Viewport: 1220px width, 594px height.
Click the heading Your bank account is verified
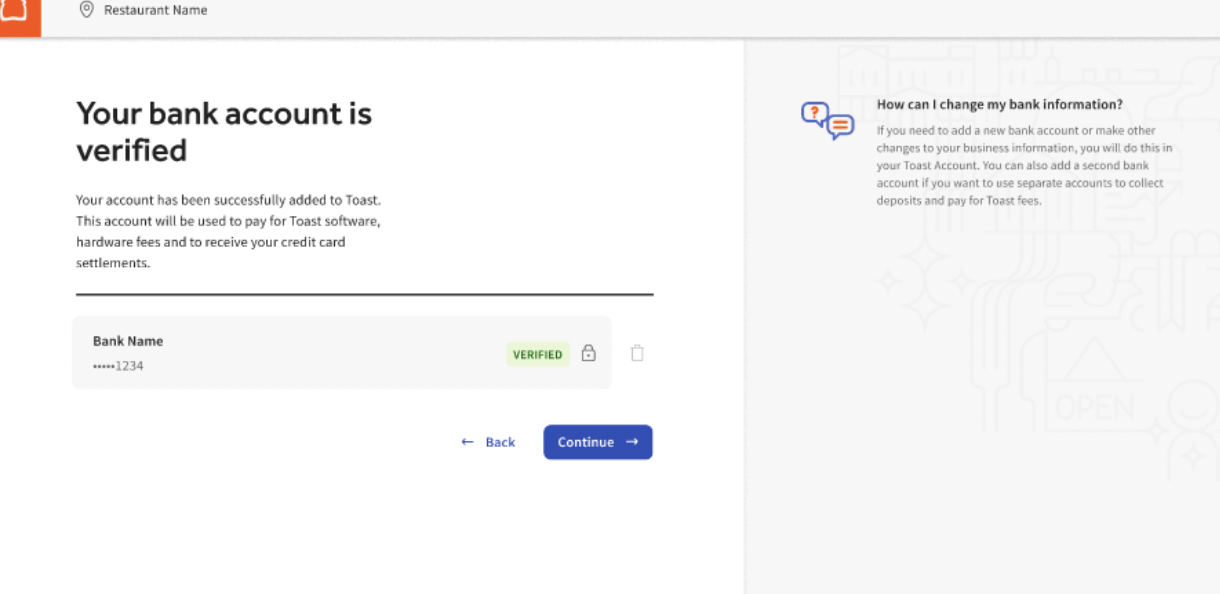223,131
